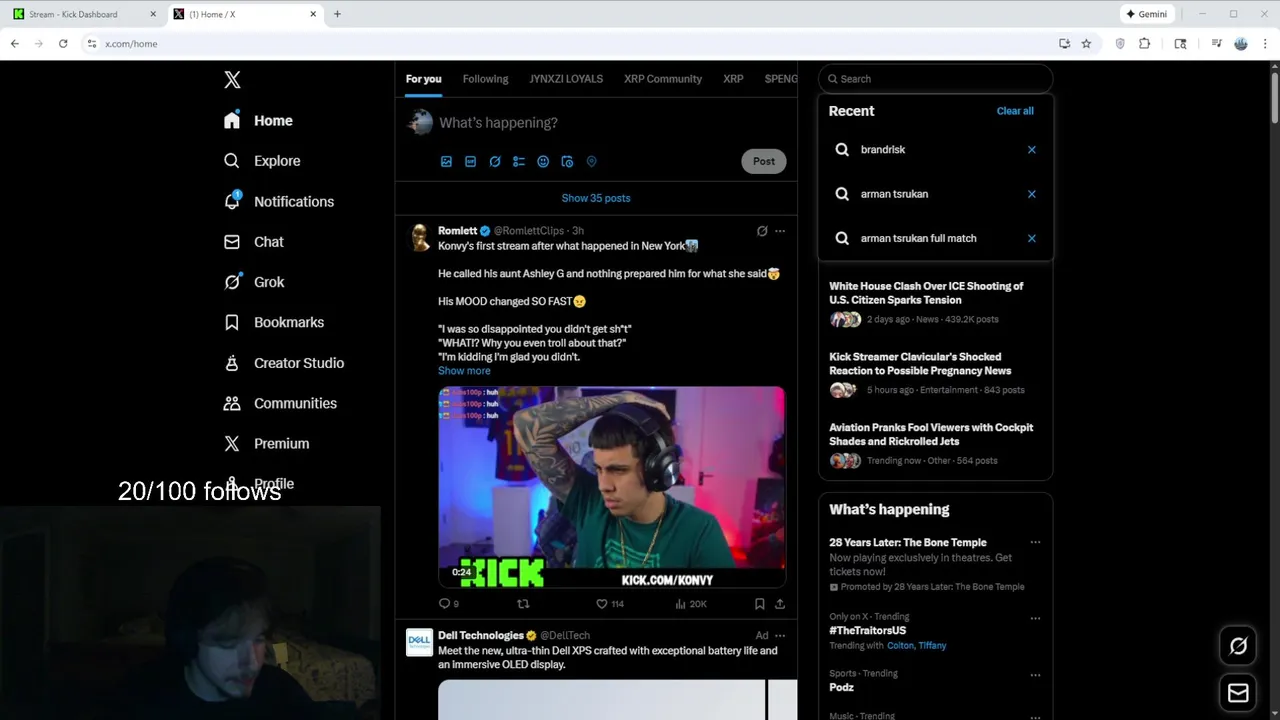Open Premium in sidebar
Screen dimensions: 1280x720
tap(266, 443)
